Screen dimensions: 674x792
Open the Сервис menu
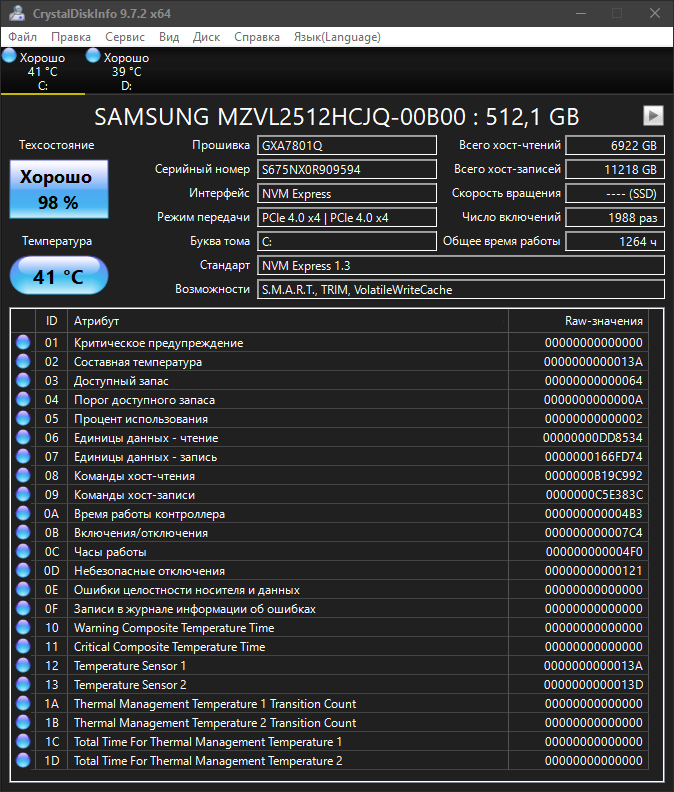click(125, 37)
